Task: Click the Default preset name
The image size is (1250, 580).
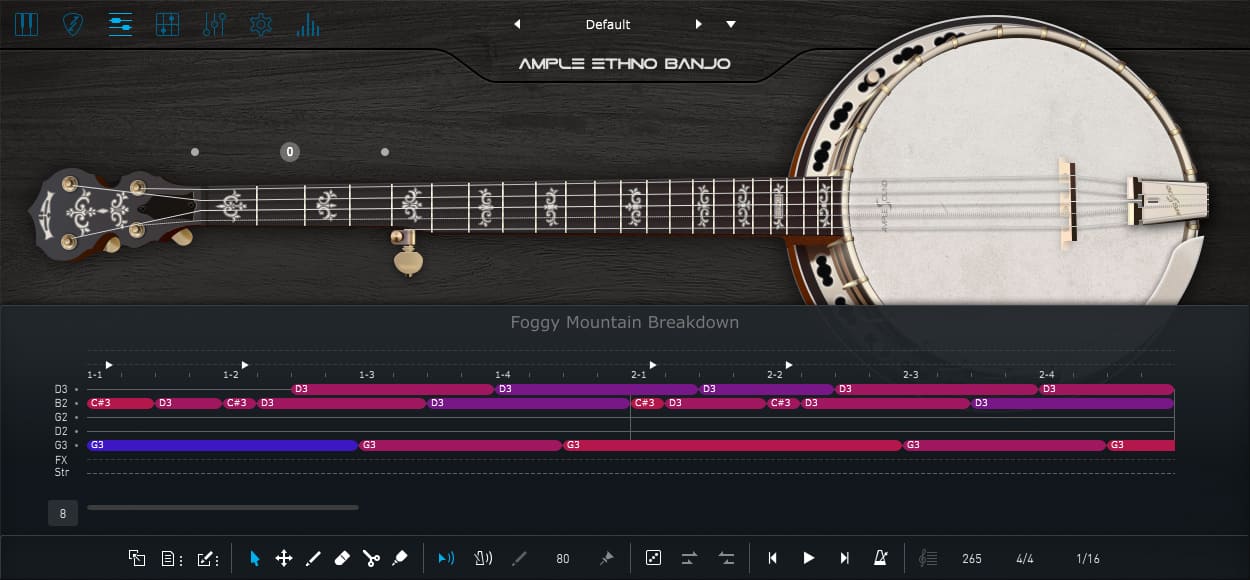Action: click(x=608, y=24)
